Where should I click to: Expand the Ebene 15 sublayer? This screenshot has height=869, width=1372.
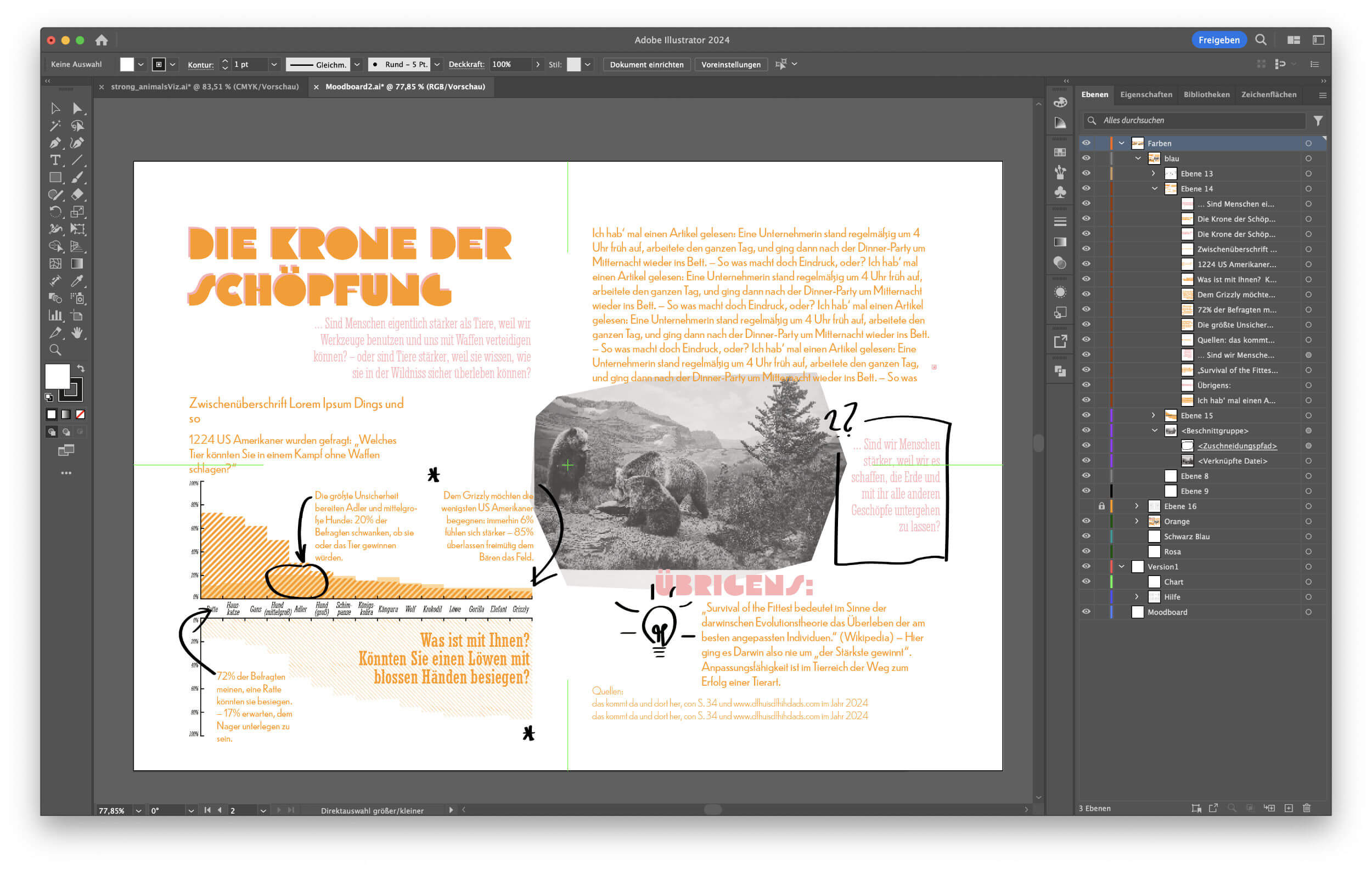point(1154,415)
